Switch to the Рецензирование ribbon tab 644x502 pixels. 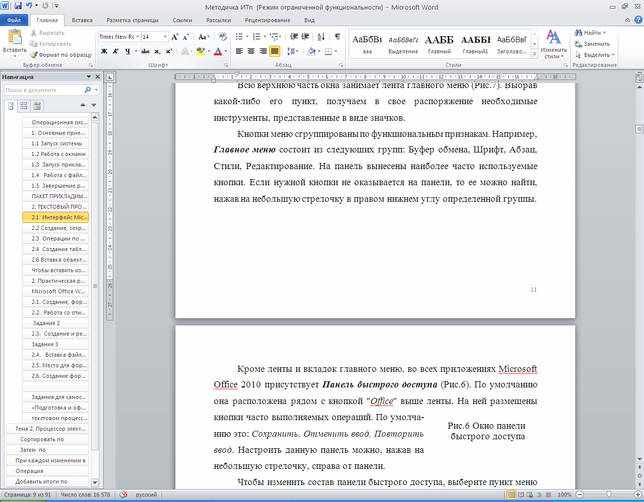point(267,20)
